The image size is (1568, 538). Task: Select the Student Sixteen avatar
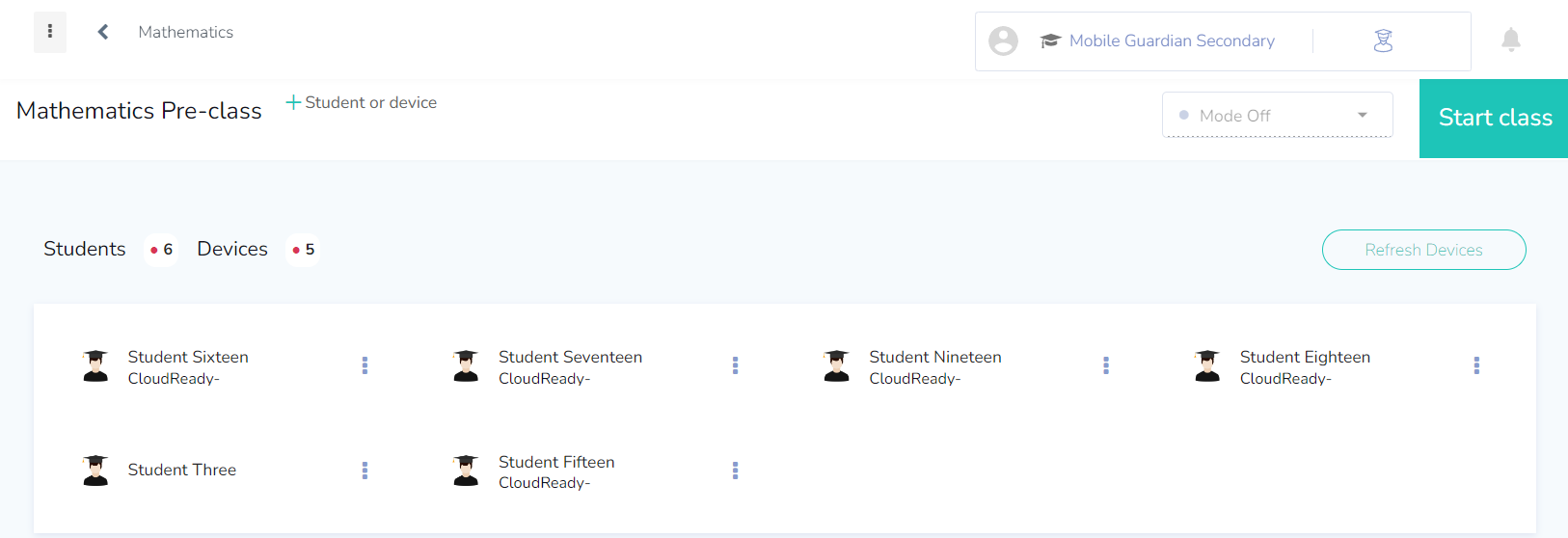click(95, 366)
